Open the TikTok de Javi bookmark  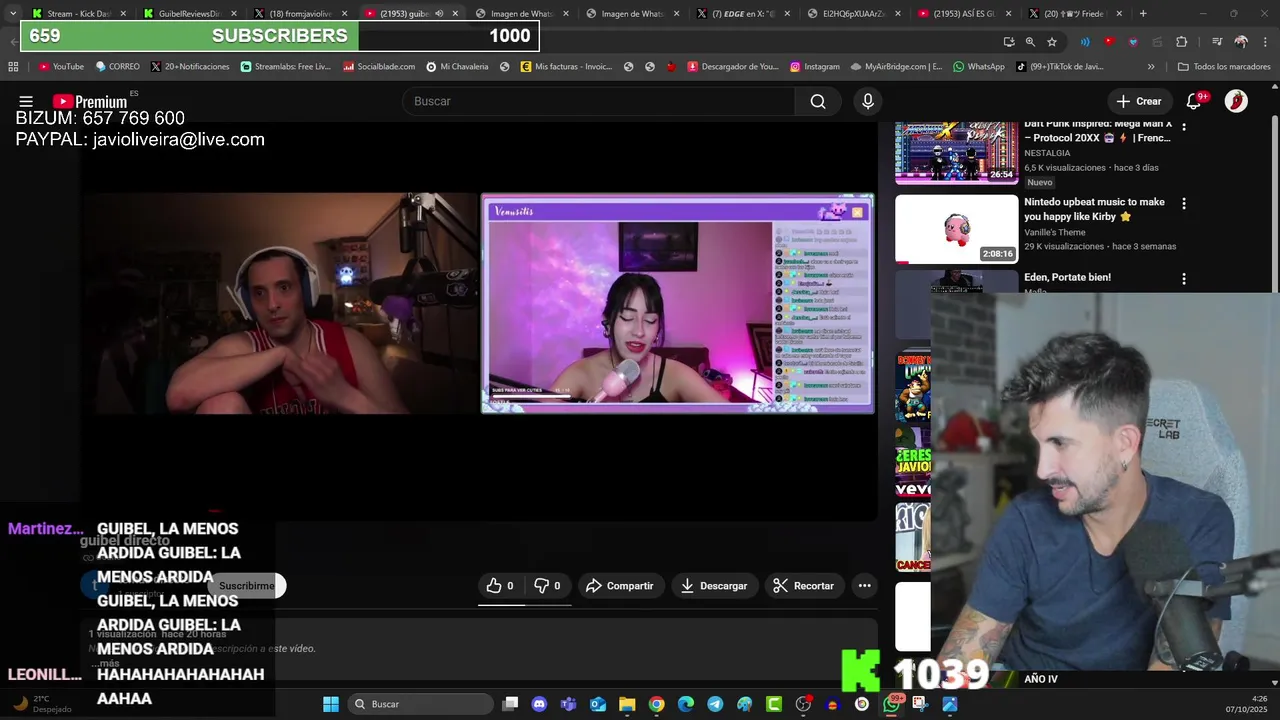pos(1060,67)
